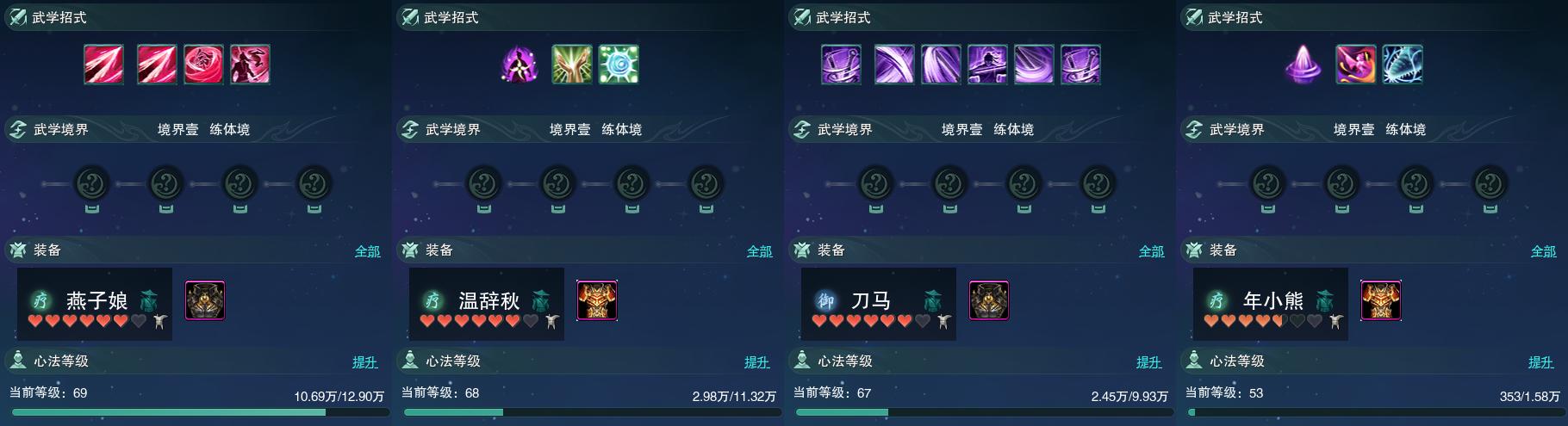
Task: Click first realm node in 燕子娘 panel
Action: [x=92, y=184]
